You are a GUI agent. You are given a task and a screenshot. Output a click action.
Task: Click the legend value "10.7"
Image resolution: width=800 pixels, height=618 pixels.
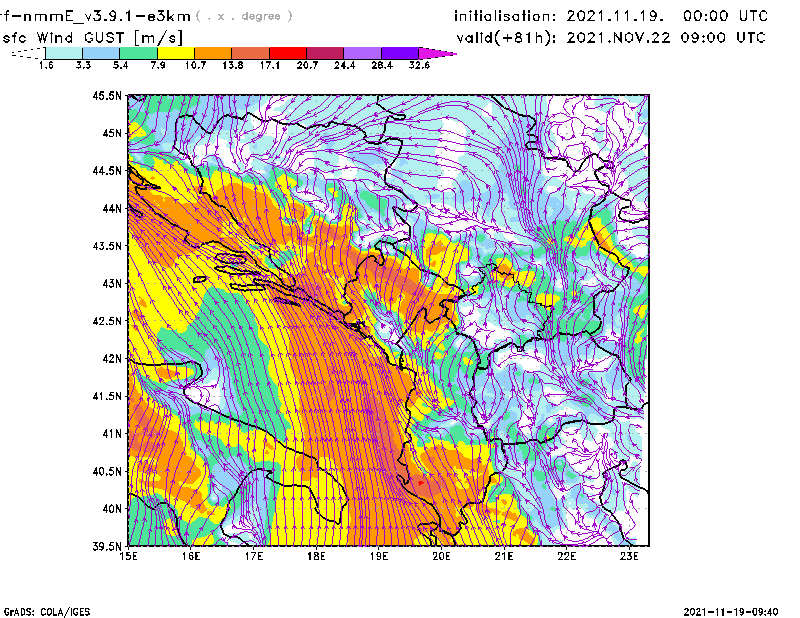(x=195, y=65)
